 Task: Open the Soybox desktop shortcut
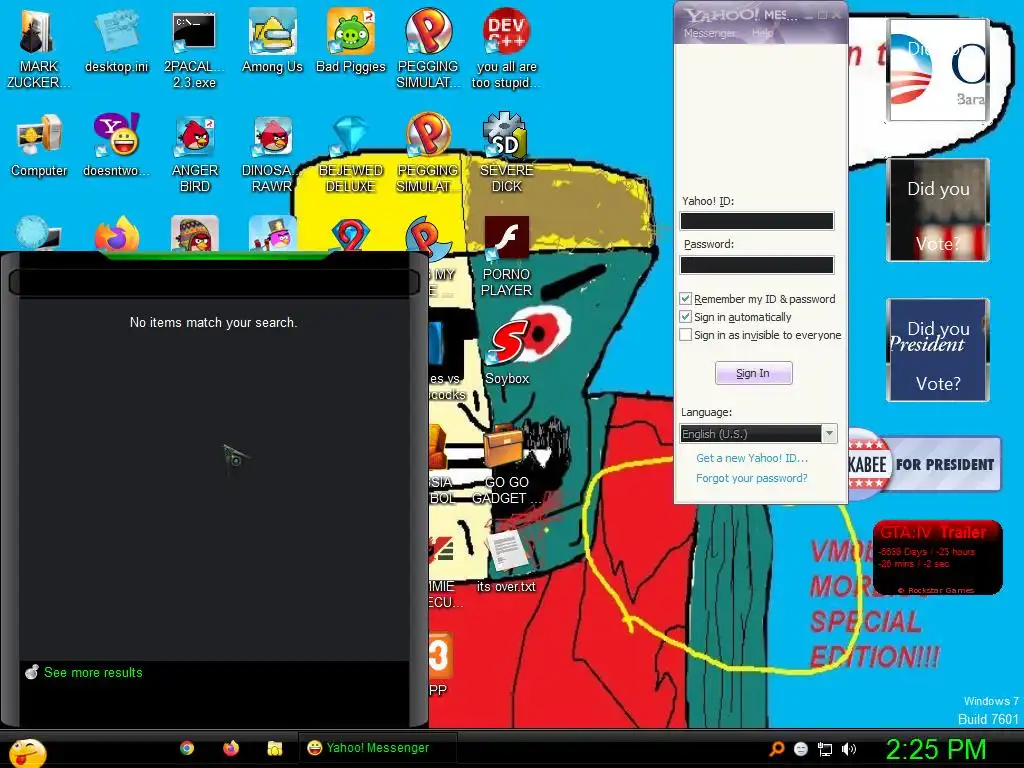tap(507, 353)
